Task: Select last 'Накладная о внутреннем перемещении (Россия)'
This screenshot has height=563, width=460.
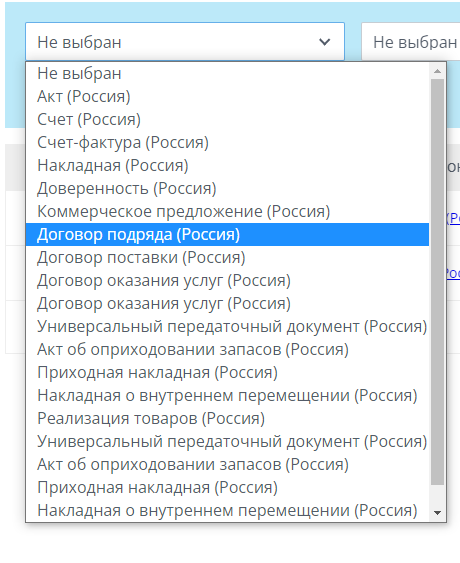Action: click(227, 510)
